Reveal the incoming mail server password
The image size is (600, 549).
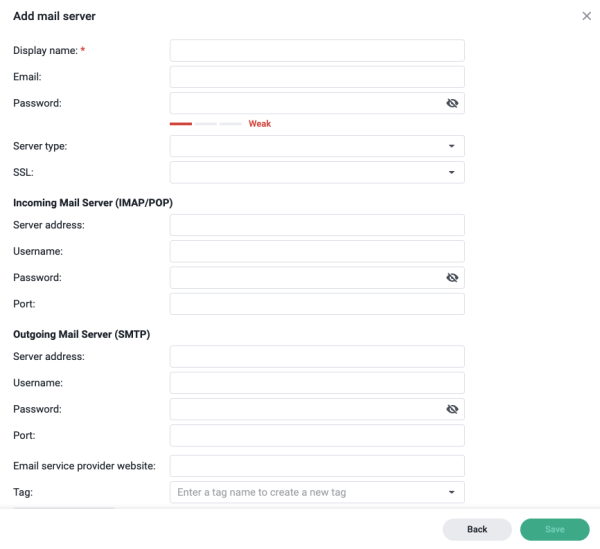click(452, 277)
